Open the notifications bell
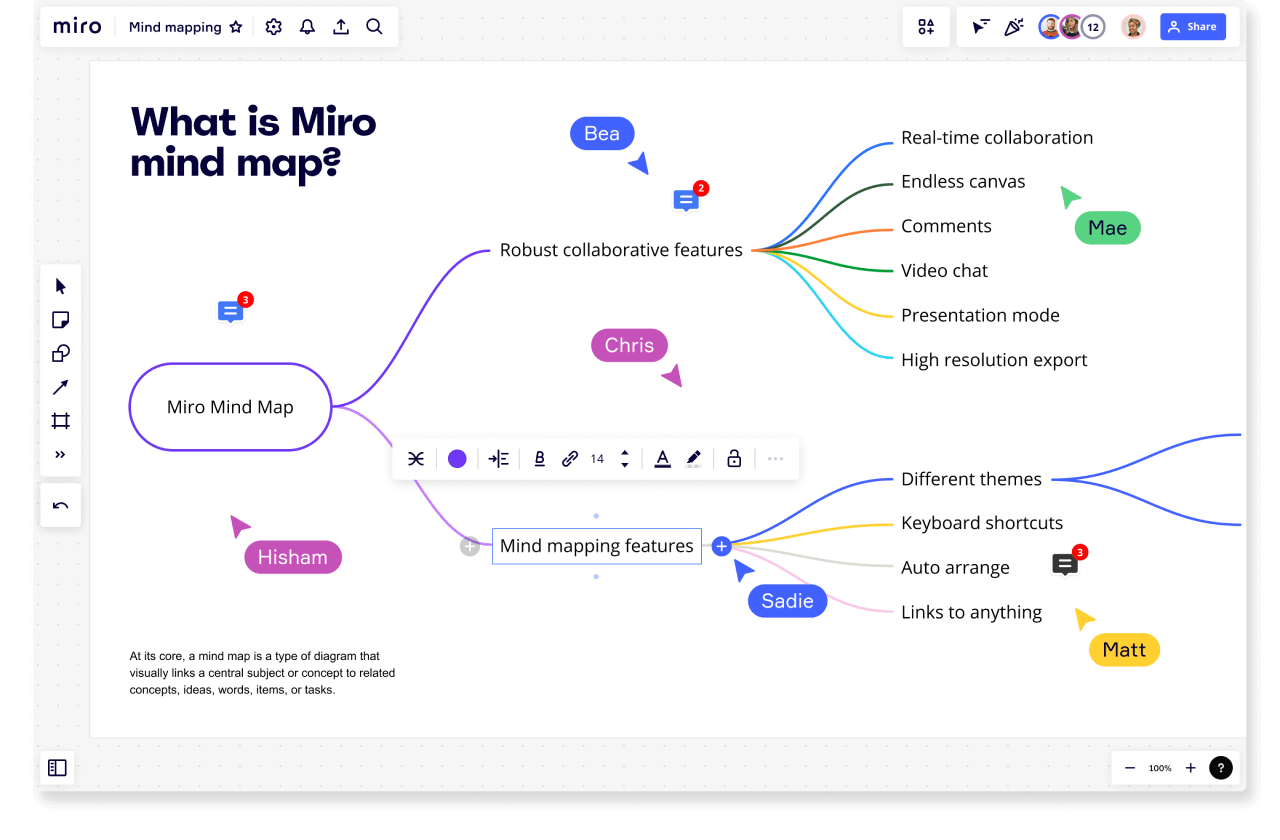This screenshot has width=1280, height=840. tap(307, 27)
